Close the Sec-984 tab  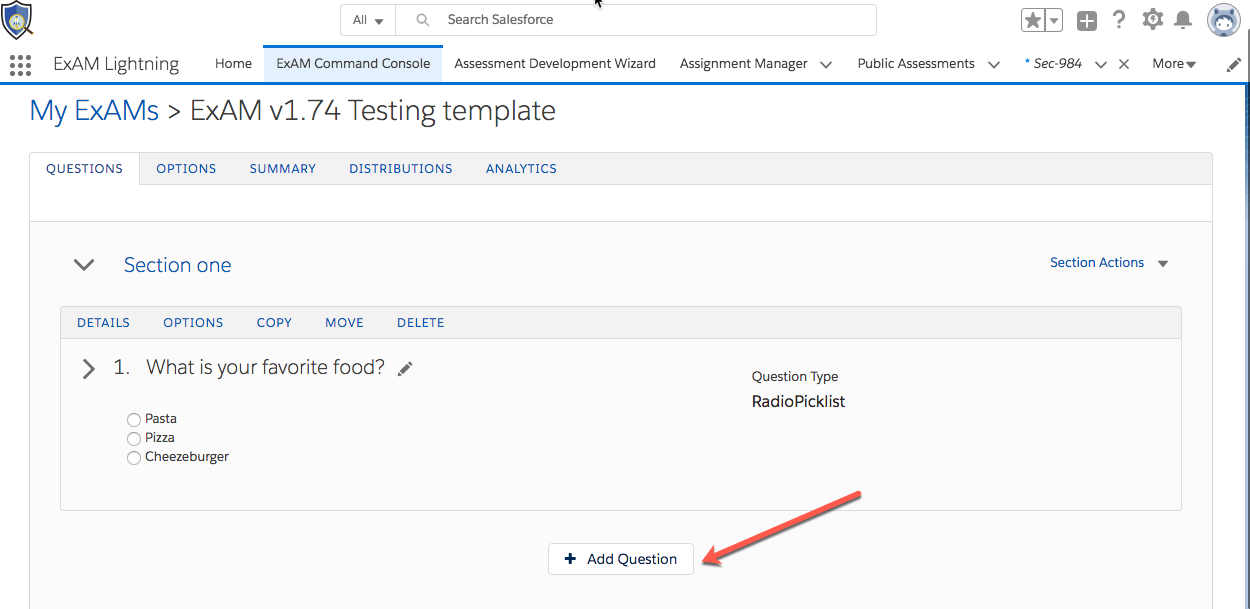click(x=1124, y=64)
